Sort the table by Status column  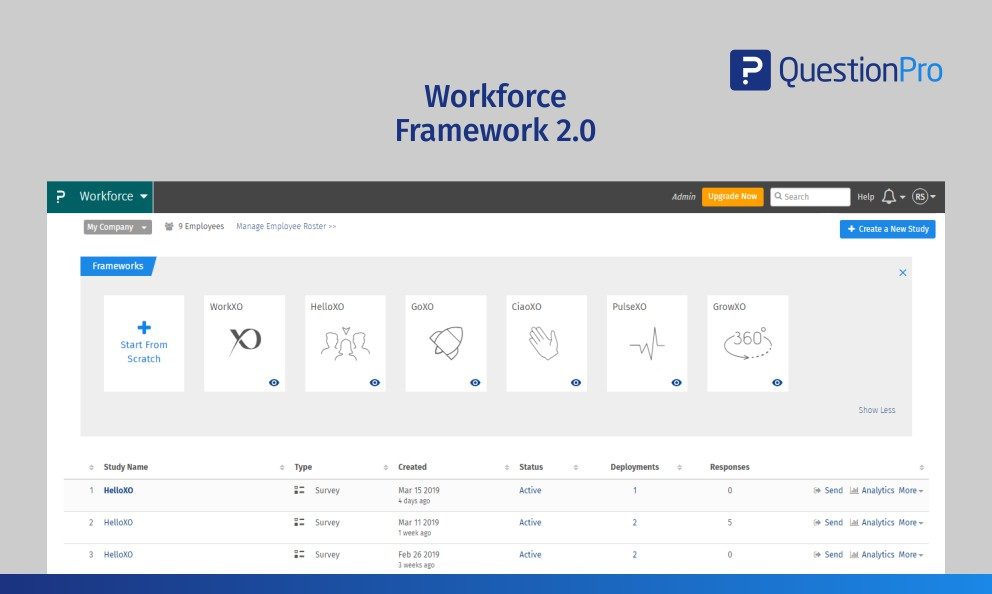[x=531, y=467]
